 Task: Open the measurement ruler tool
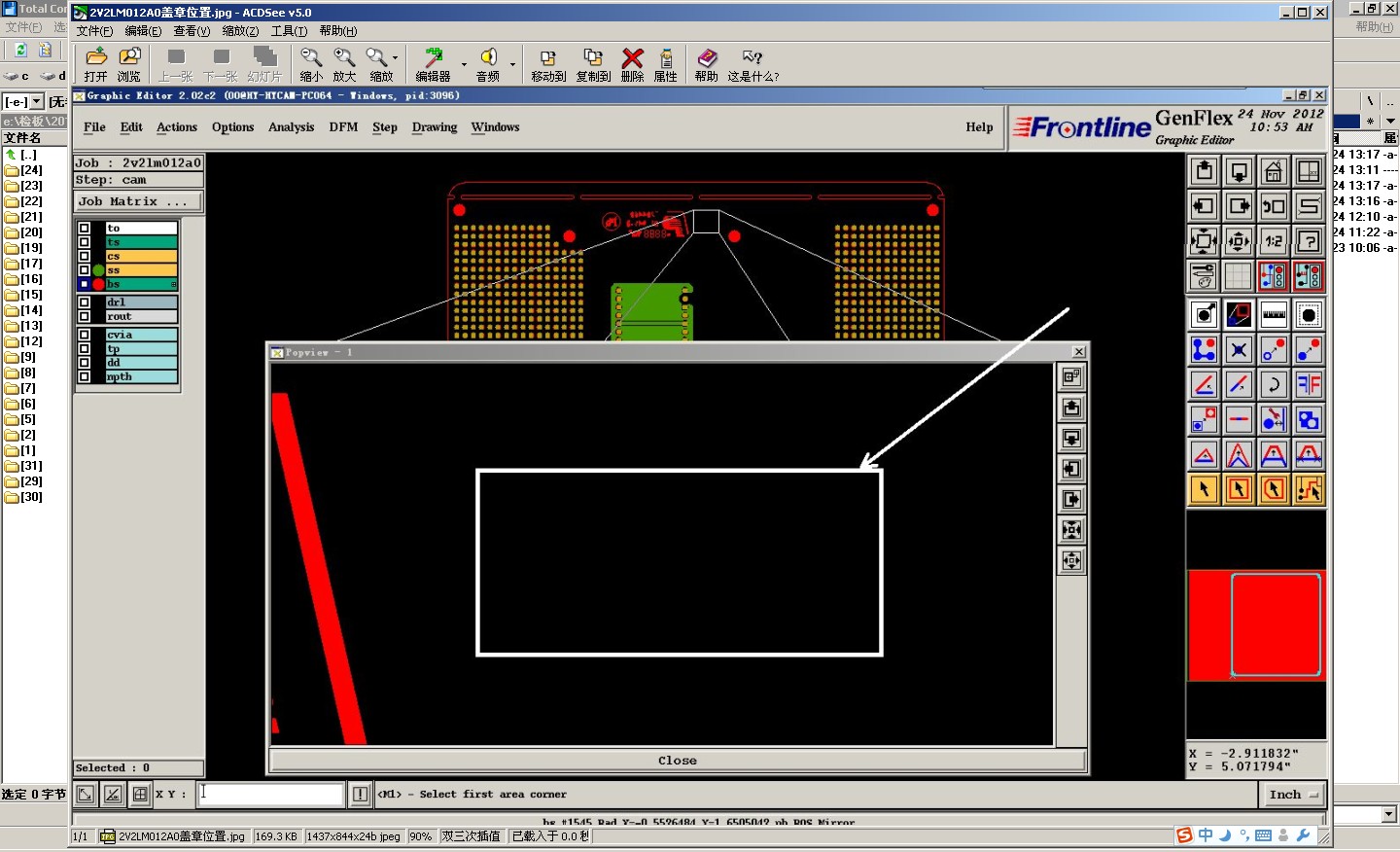coord(1274,315)
